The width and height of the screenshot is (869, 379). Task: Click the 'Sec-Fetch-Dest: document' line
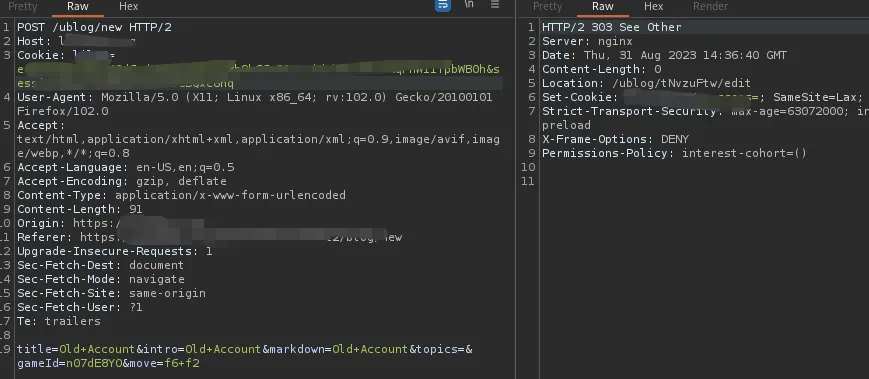point(100,265)
